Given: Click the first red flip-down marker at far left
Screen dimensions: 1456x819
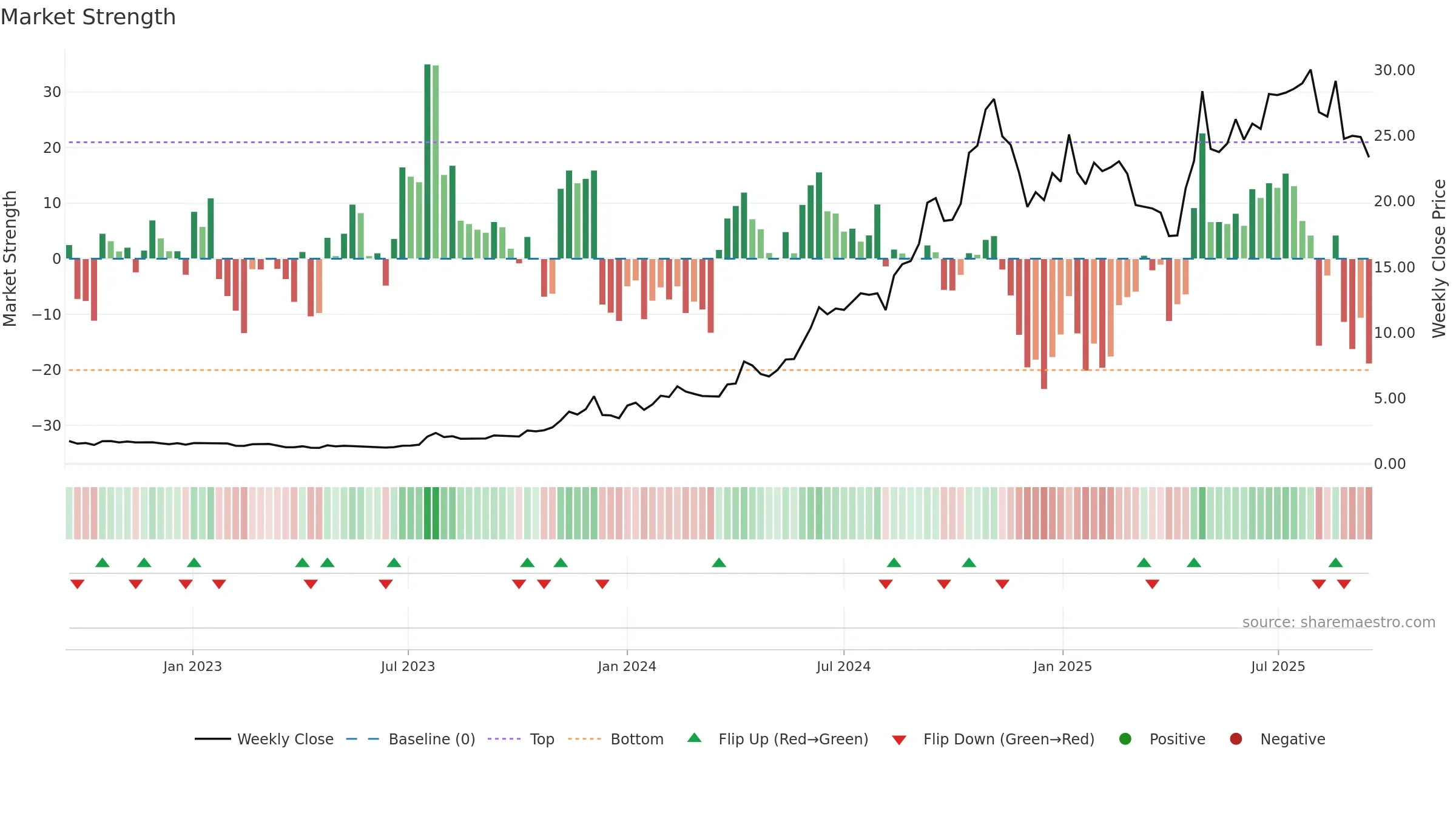Looking at the screenshot, I should point(77,584).
